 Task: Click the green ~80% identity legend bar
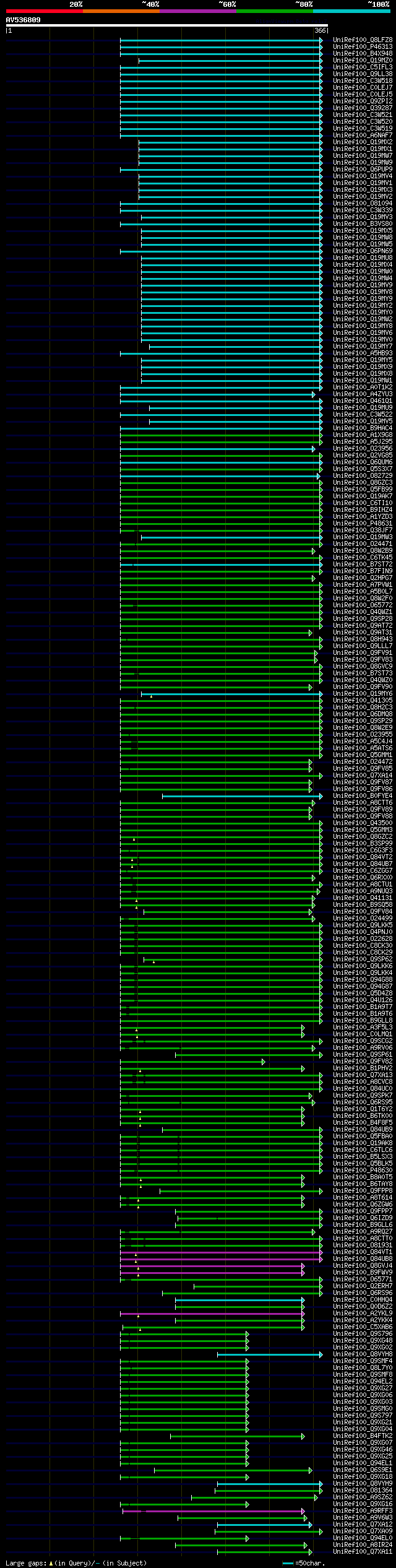(x=275, y=11)
